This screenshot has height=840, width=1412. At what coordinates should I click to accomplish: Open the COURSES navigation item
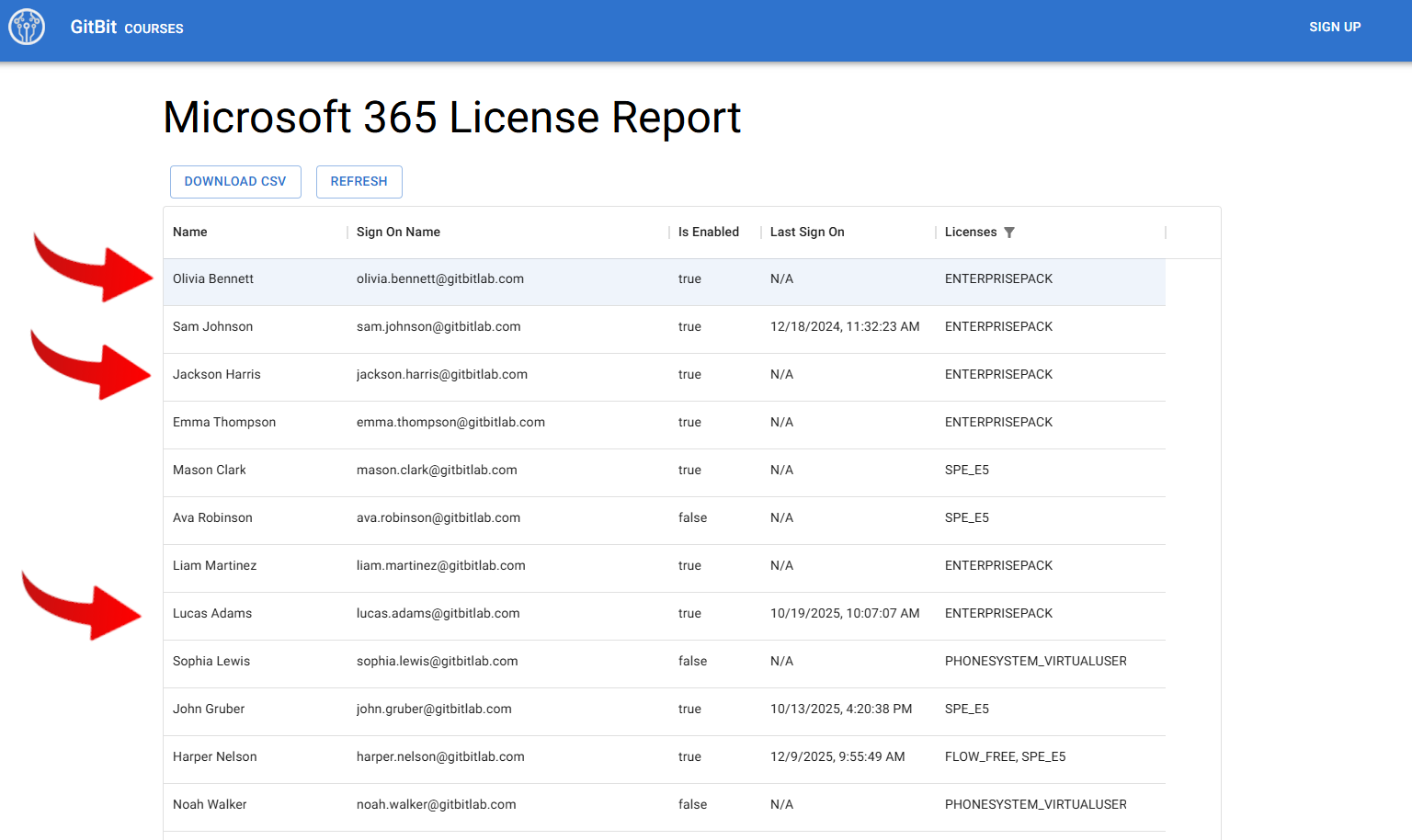154,28
